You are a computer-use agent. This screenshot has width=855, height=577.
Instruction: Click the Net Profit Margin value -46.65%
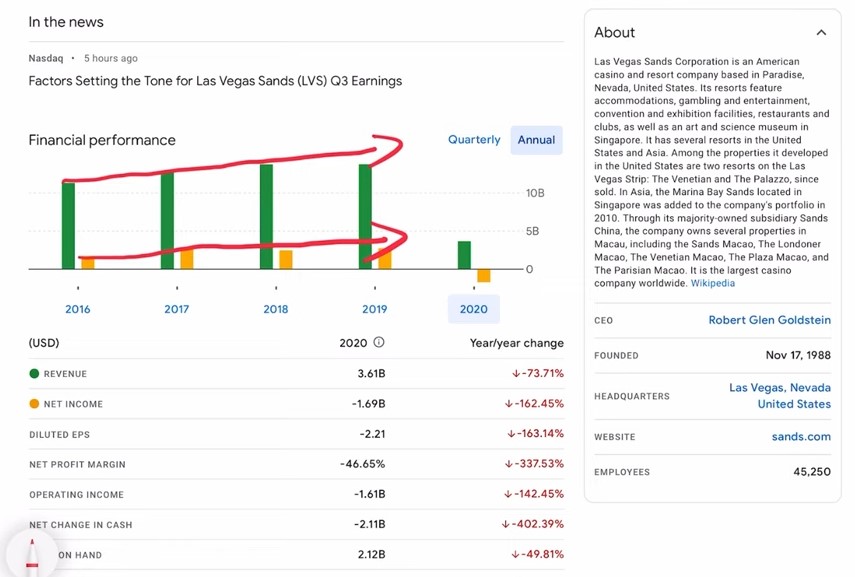tap(363, 464)
